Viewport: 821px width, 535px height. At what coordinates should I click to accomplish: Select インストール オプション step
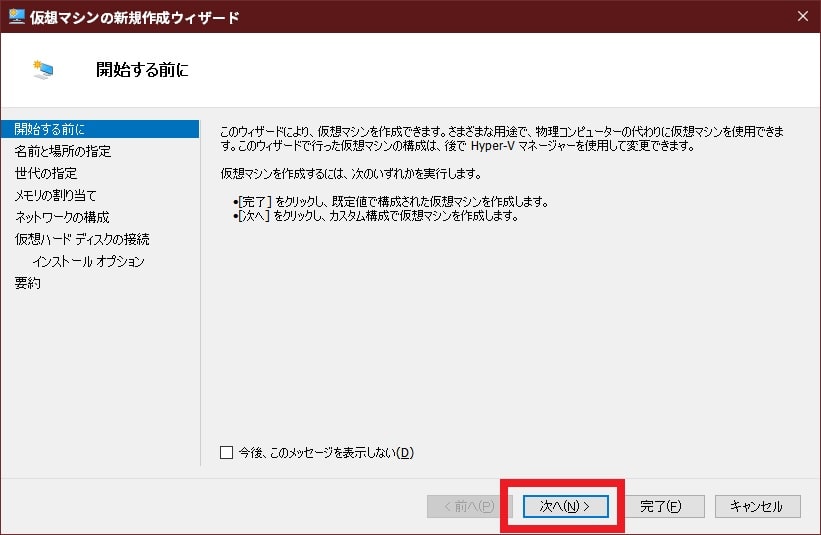(88, 261)
